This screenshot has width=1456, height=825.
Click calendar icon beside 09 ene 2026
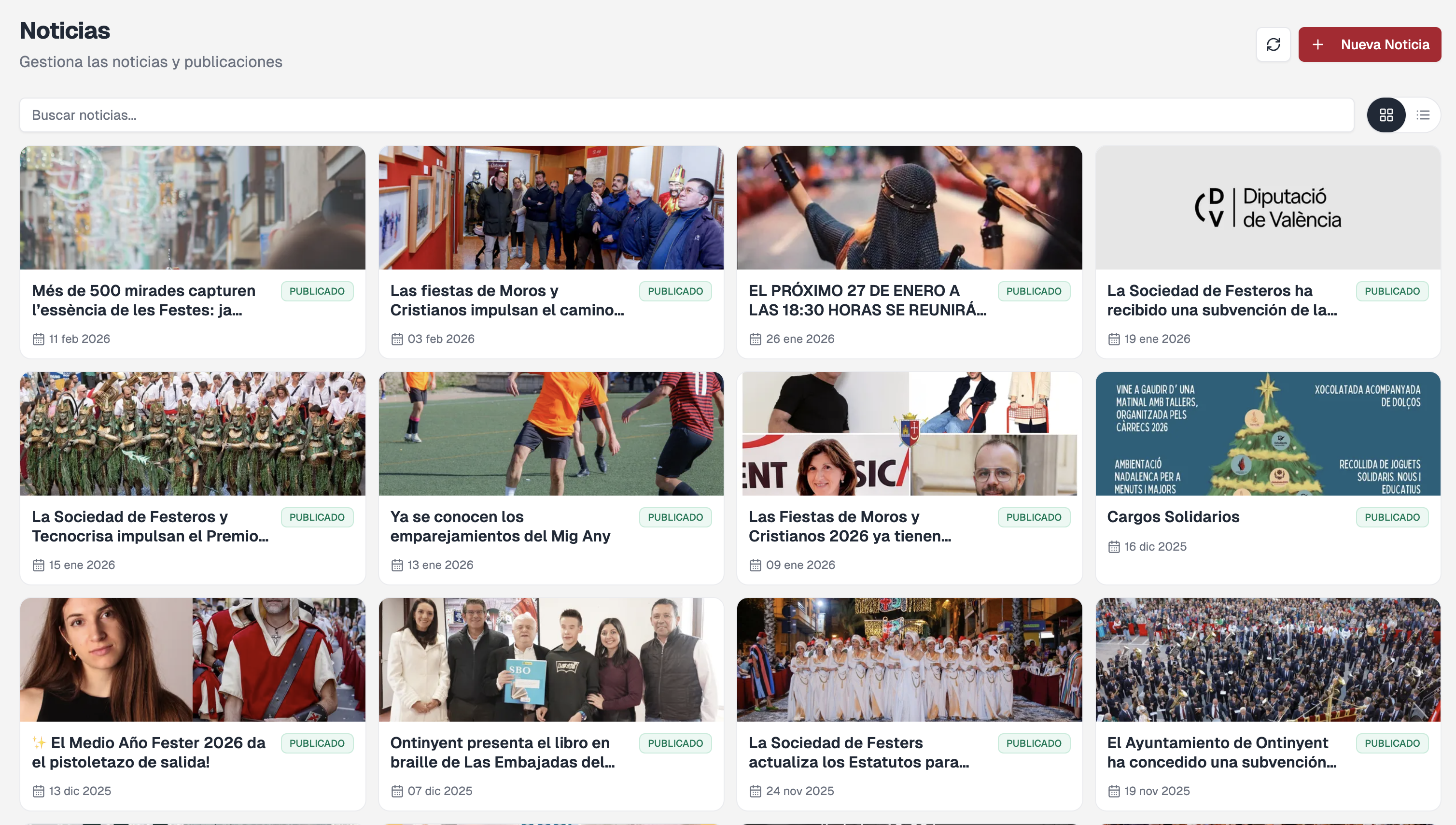pyautogui.click(x=755, y=565)
